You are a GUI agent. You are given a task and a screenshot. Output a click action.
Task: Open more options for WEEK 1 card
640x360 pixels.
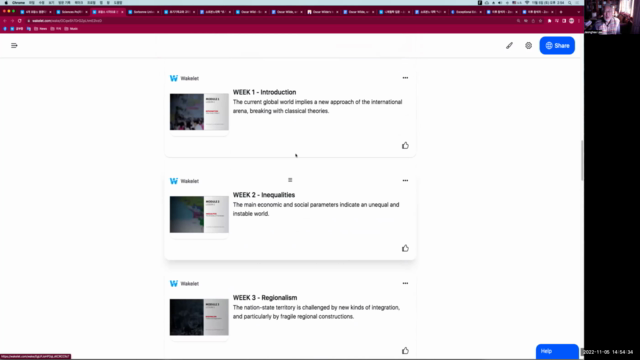coord(405,78)
